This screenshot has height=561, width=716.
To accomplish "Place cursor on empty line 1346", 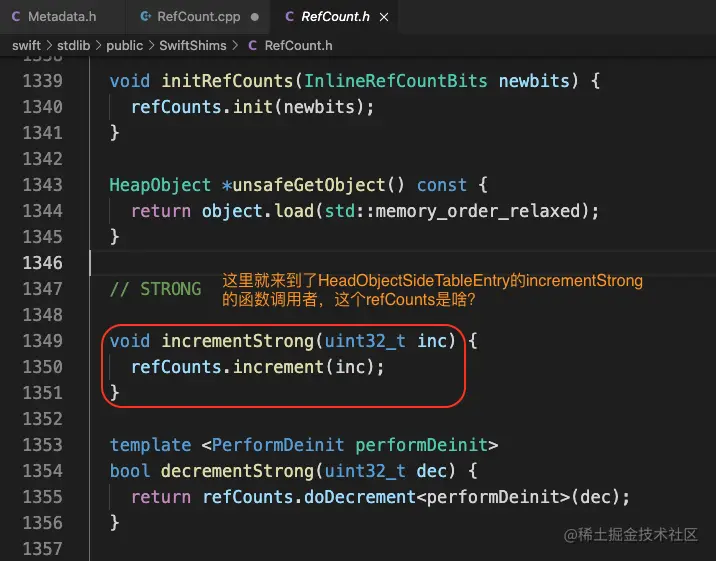I will point(402,263).
